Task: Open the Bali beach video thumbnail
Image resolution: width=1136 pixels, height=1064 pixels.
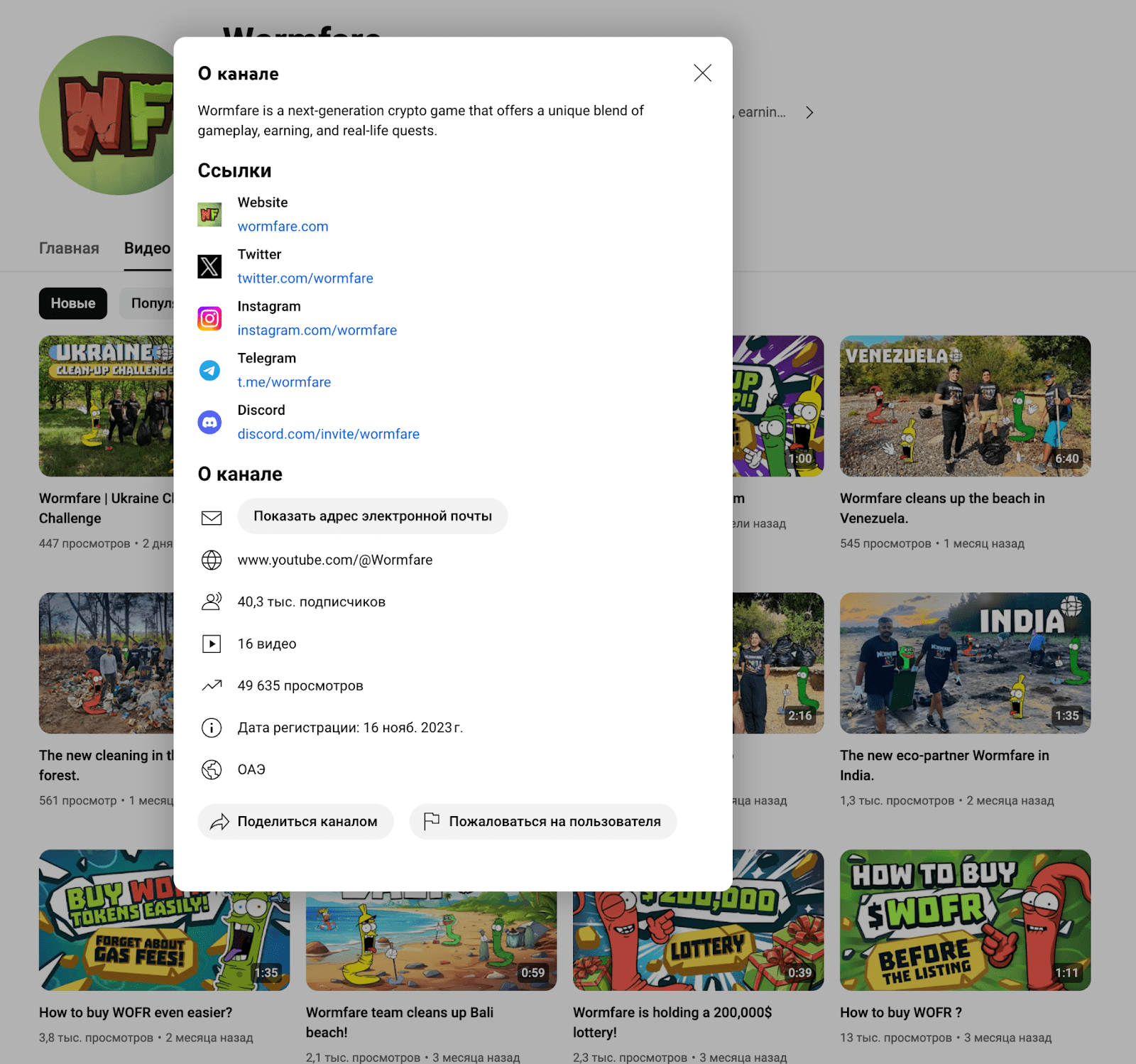Action: 432,941
